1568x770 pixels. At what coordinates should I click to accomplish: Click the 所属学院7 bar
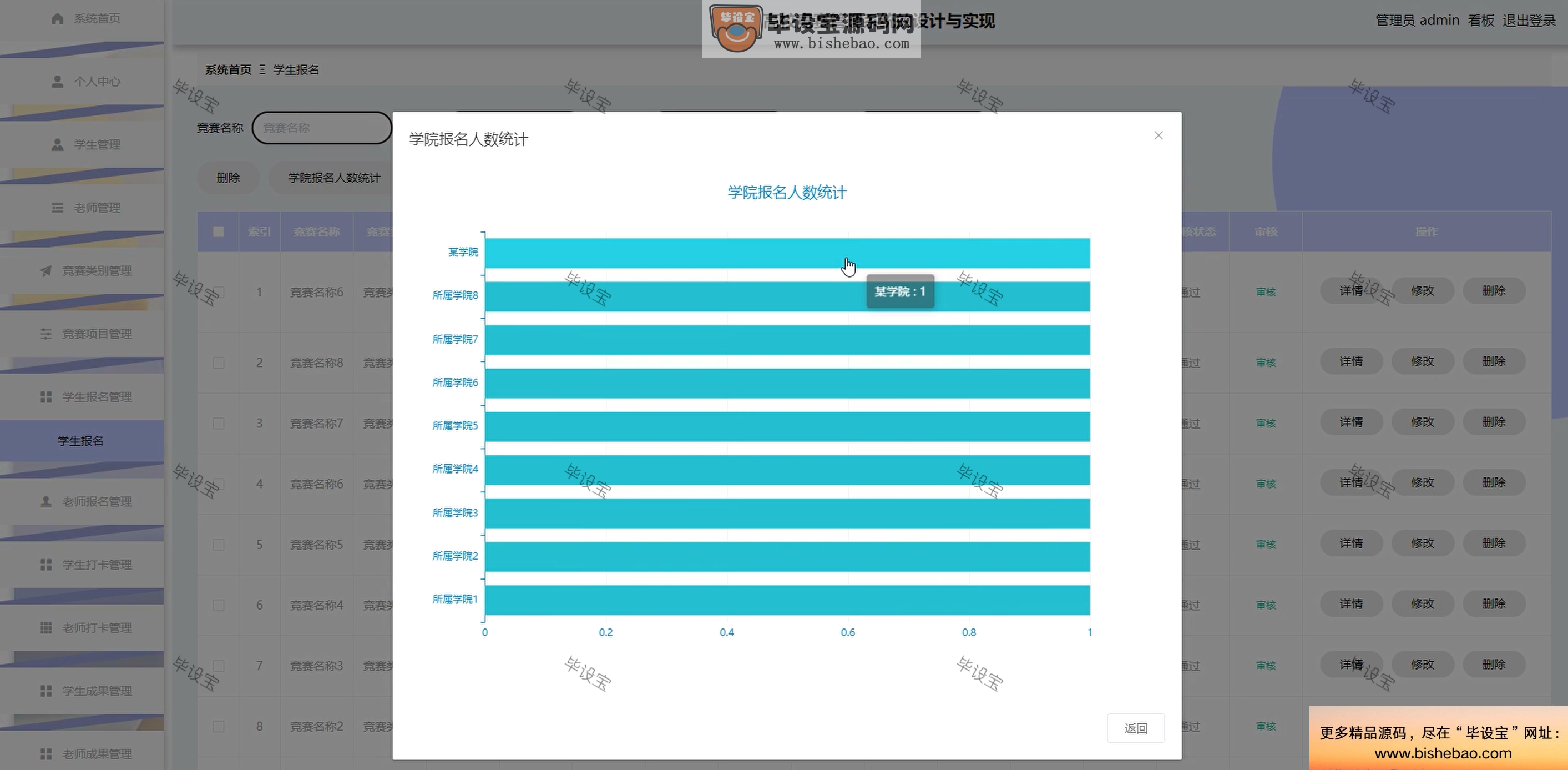pyautogui.click(x=787, y=340)
